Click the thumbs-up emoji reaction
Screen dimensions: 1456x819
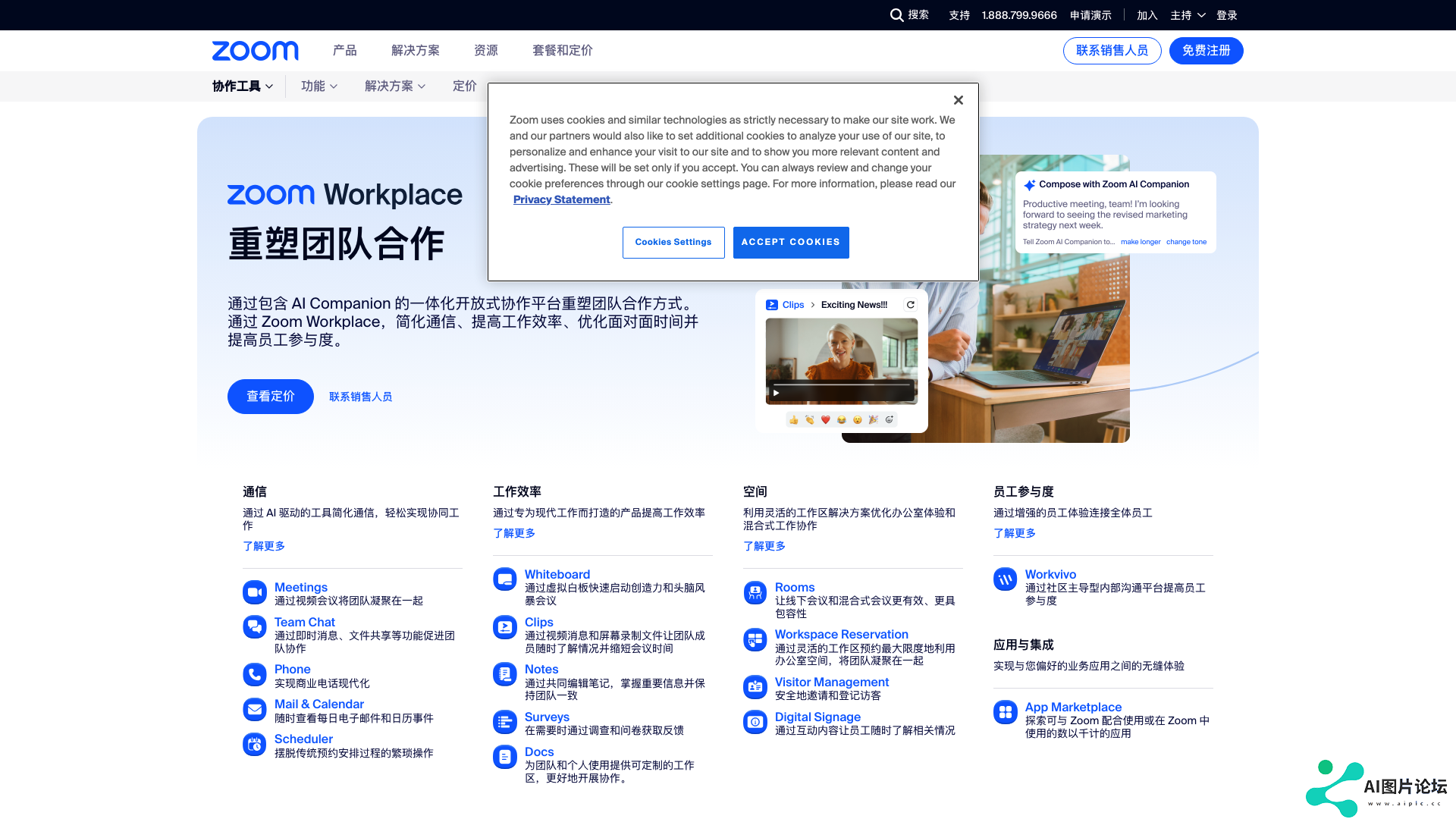(794, 419)
